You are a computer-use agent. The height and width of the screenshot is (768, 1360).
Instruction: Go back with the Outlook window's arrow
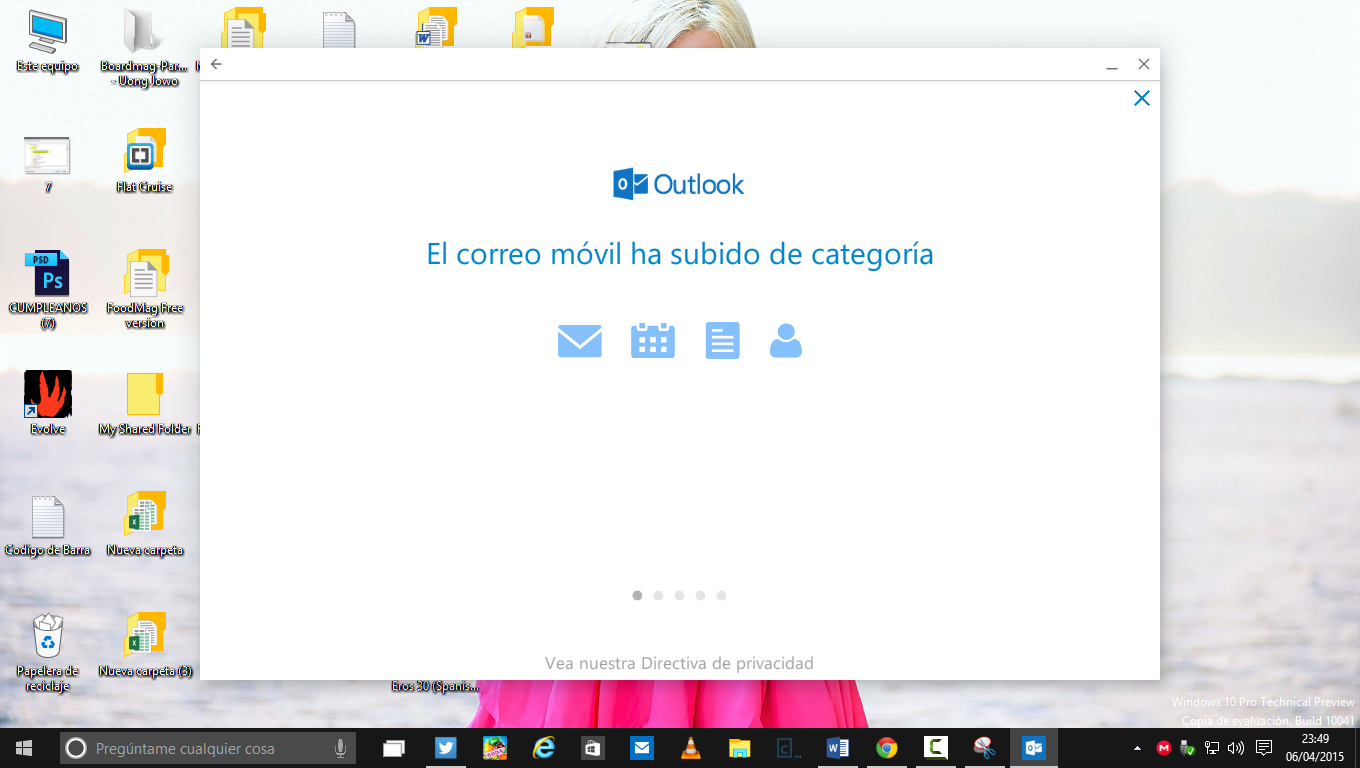pos(216,64)
